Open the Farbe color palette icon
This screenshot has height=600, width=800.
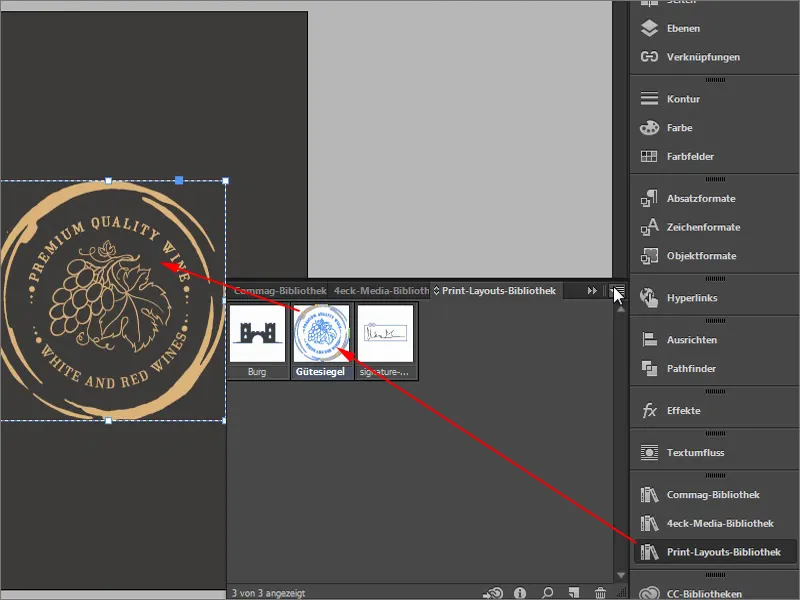tap(649, 128)
